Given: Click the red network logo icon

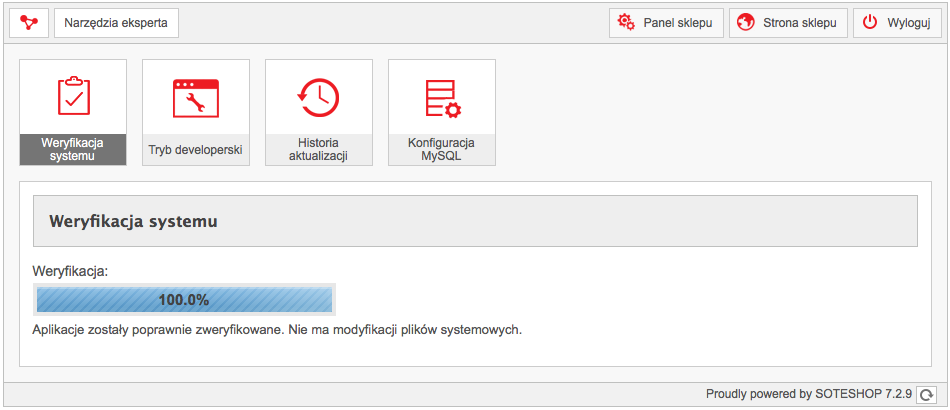Looking at the screenshot, I should [x=28, y=23].
